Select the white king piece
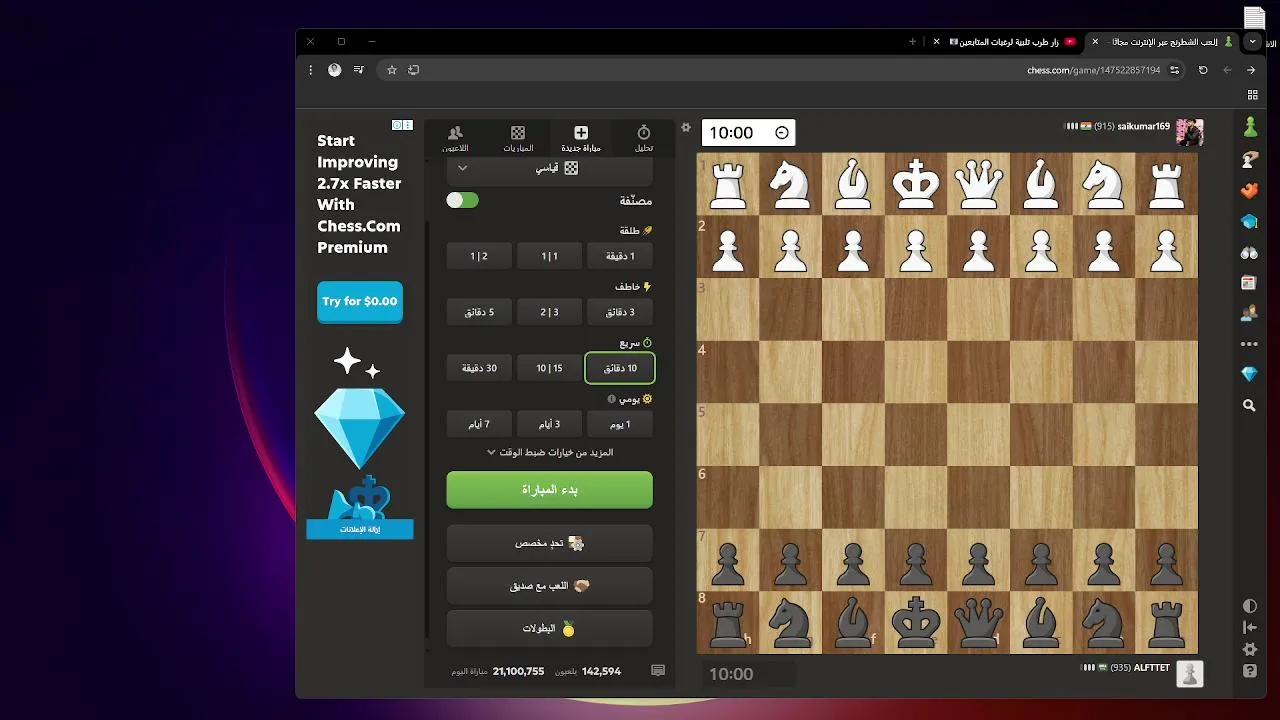 pos(916,184)
